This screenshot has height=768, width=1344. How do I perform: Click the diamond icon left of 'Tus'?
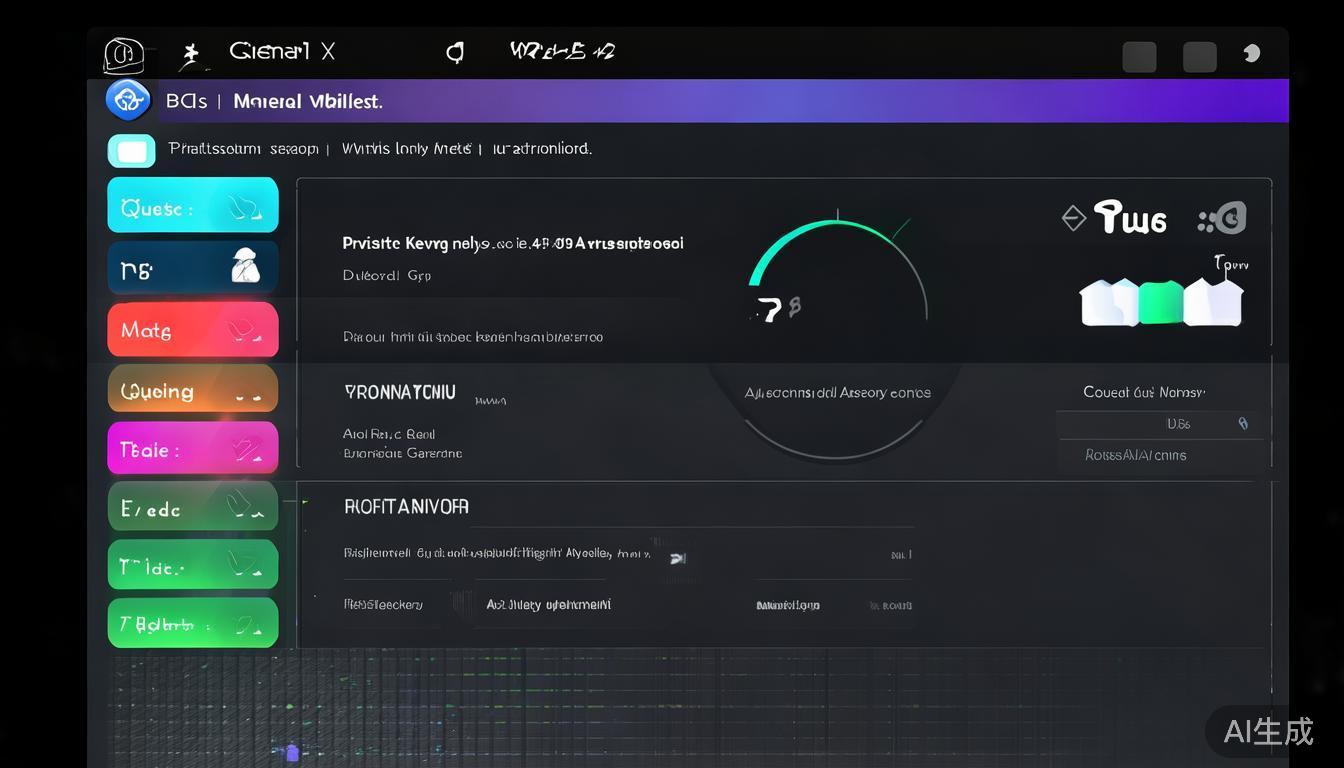(x=1074, y=217)
